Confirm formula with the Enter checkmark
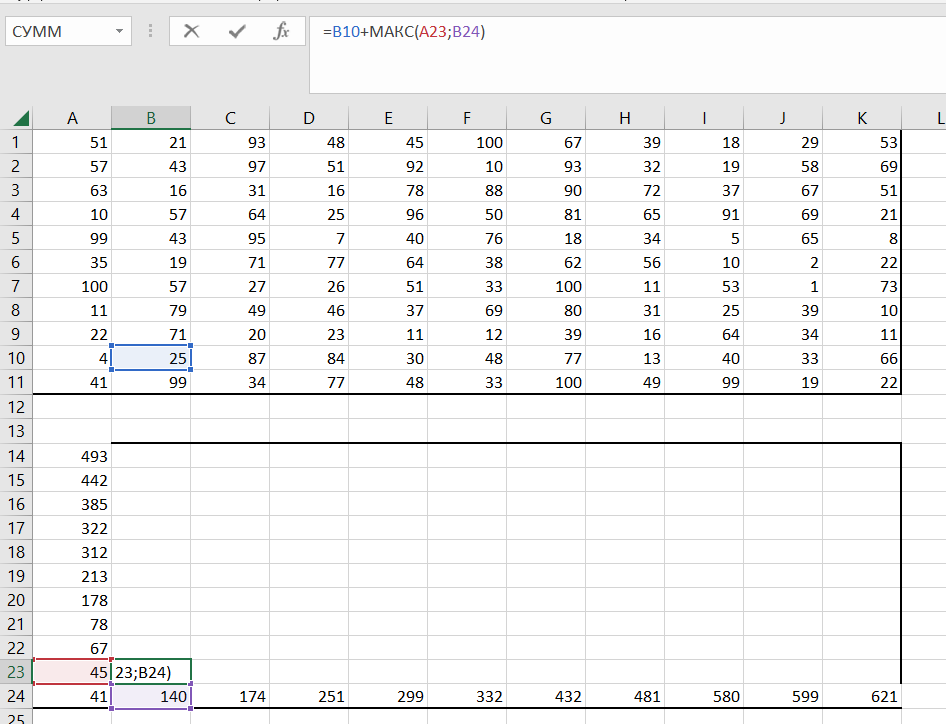 (237, 32)
